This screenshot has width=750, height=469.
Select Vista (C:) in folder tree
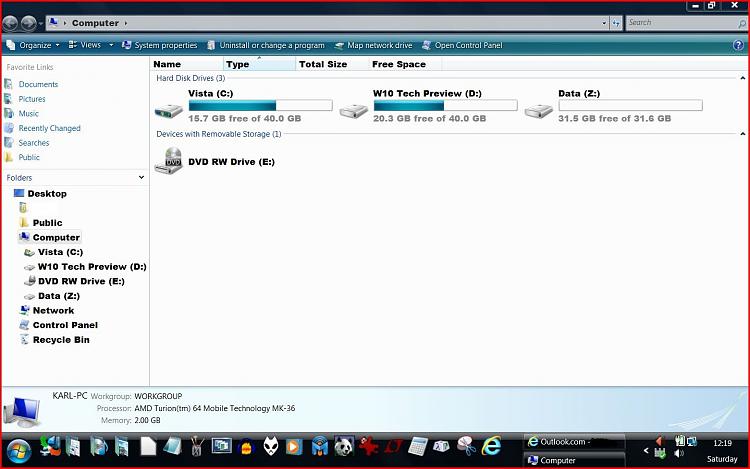[60, 252]
